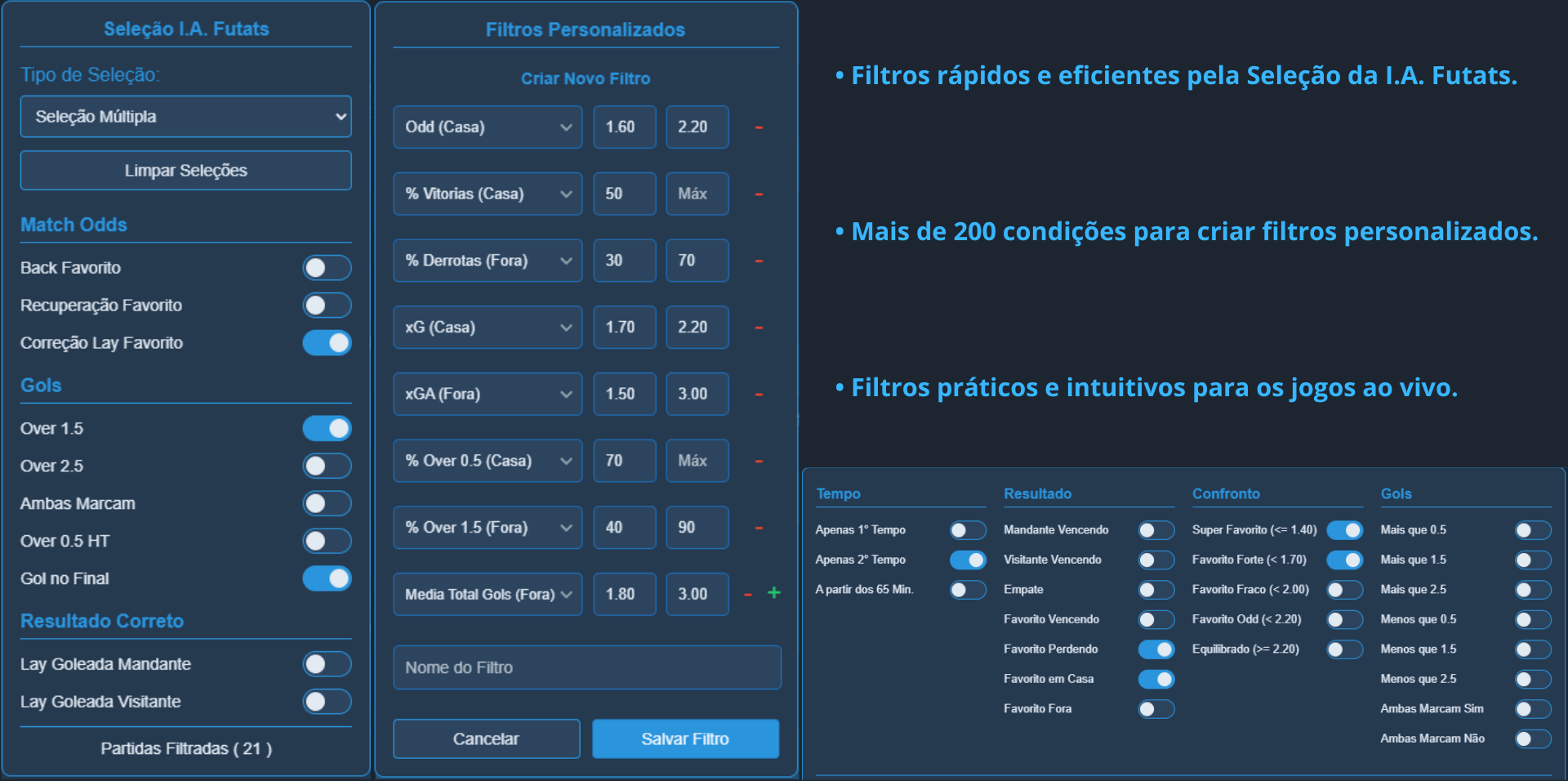The image size is (1568, 781).
Task: Open the % Vitorias (Casa) dropdown
Action: (488, 194)
